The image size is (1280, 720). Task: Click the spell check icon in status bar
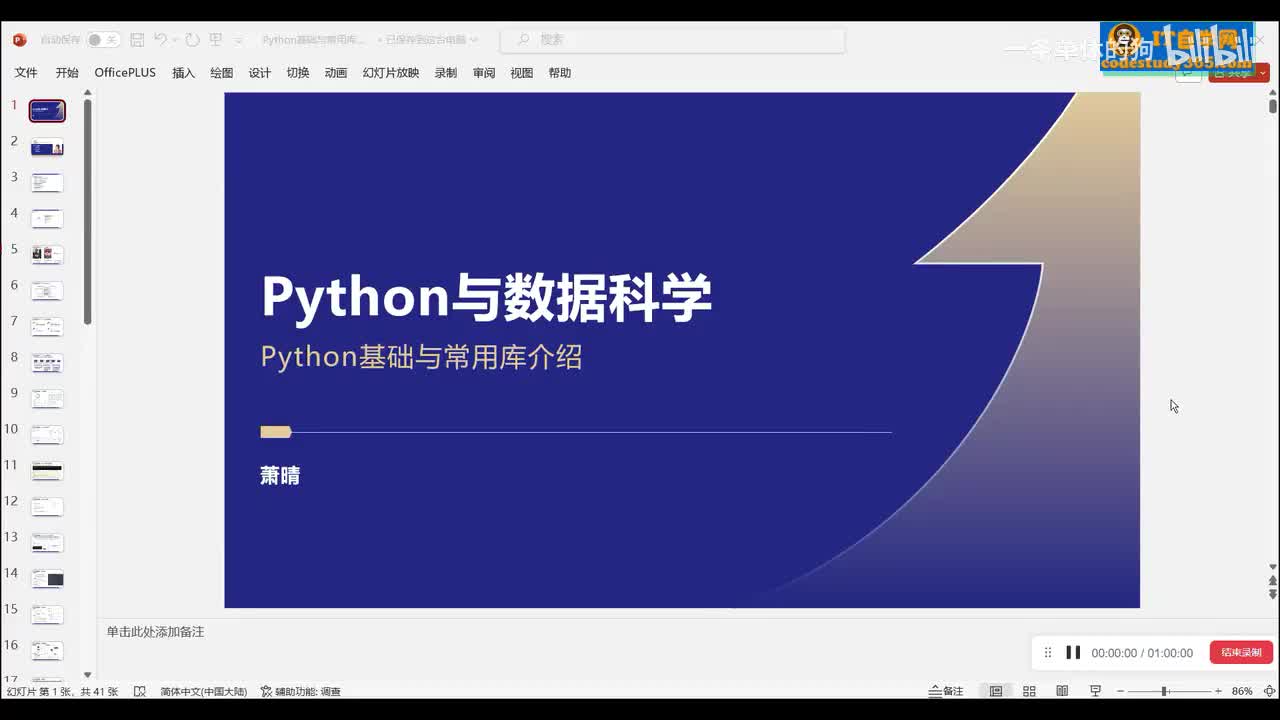(x=139, y=691)
